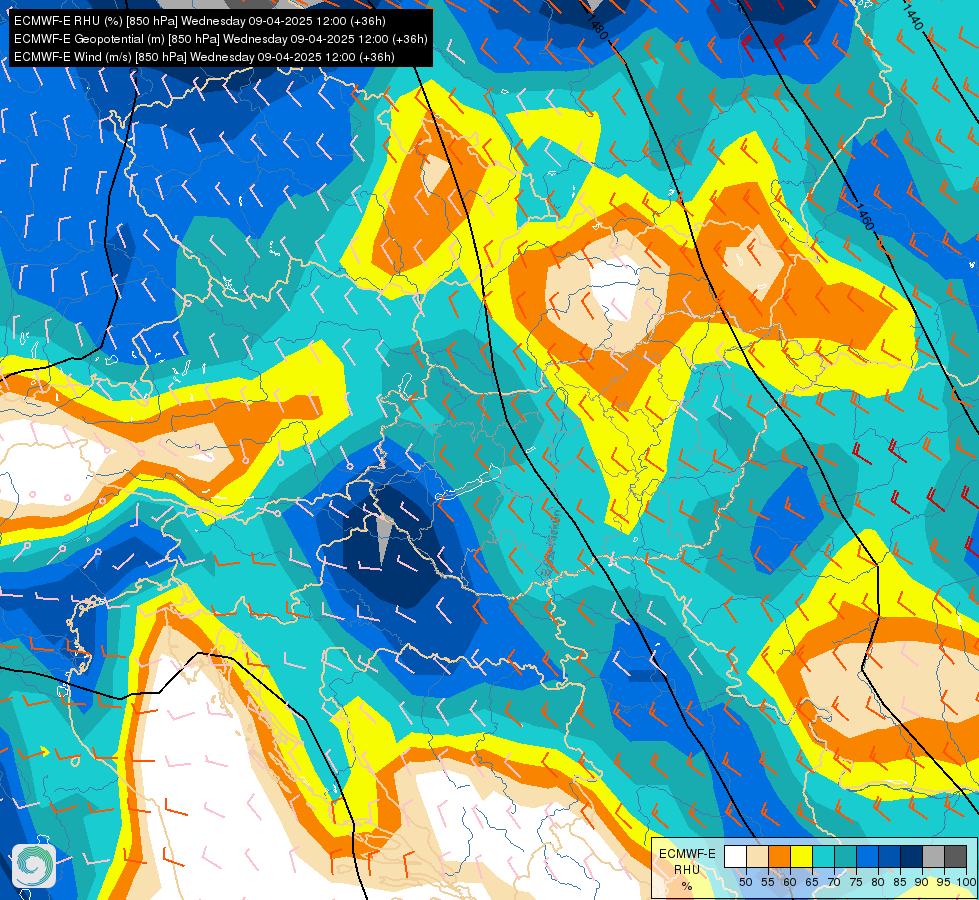Select the ECMWF-E Geopotential (m) header line
The width and height of the screenshot is (979, 900).
(x=221, y=39)
